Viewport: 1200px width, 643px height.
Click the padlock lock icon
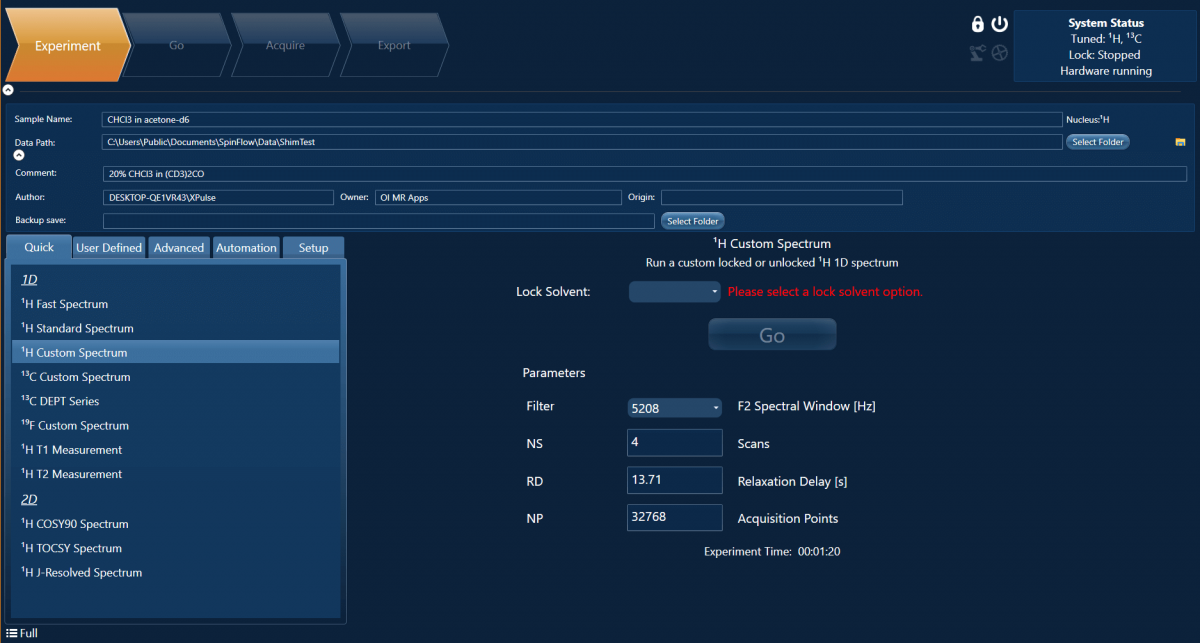(x=978, y=24)
